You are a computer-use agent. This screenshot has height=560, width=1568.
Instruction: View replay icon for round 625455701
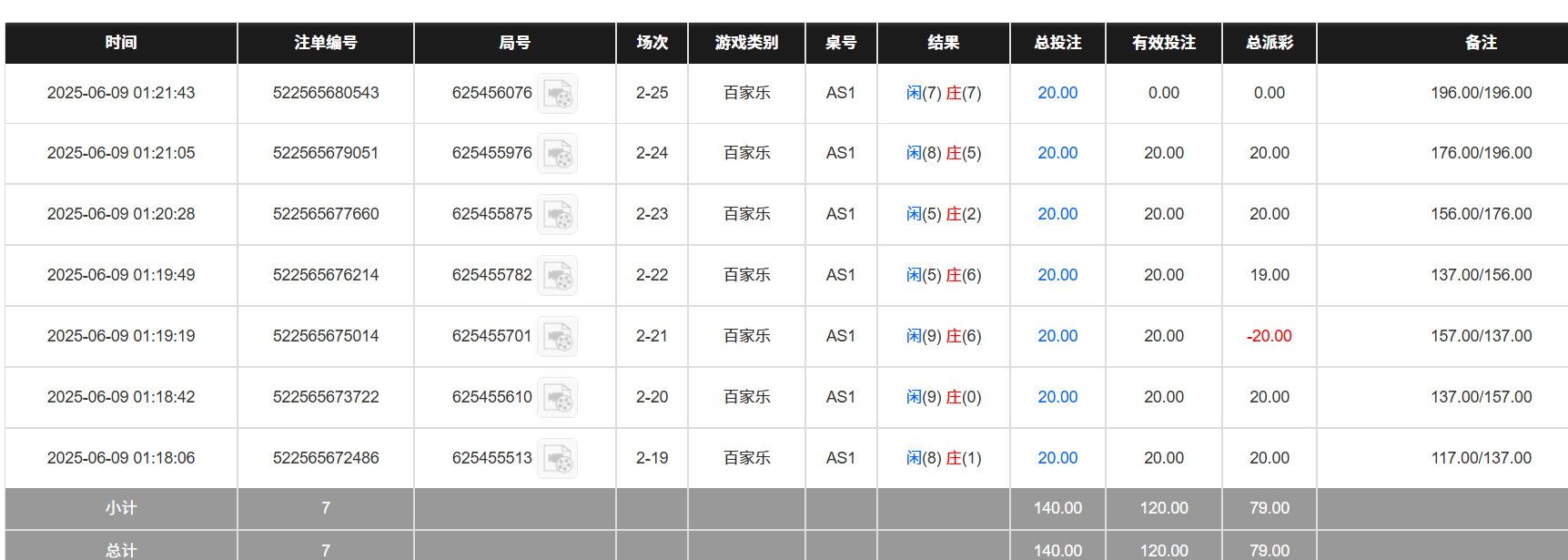coord(557,337)
